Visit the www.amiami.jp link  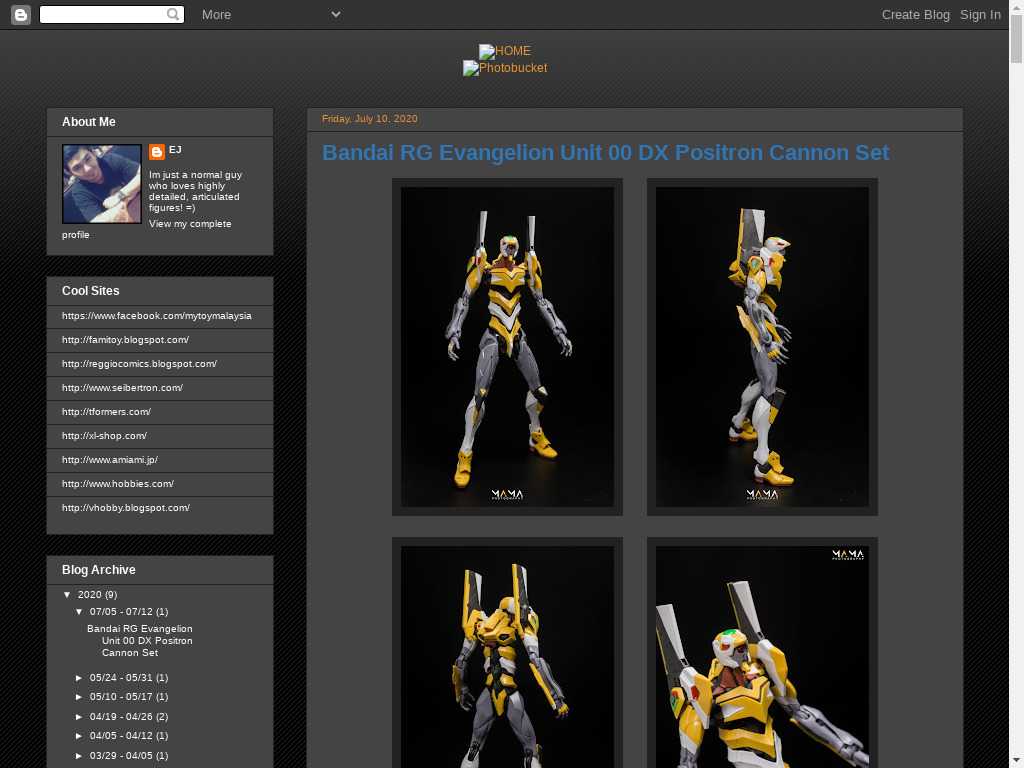pos(110,460)
